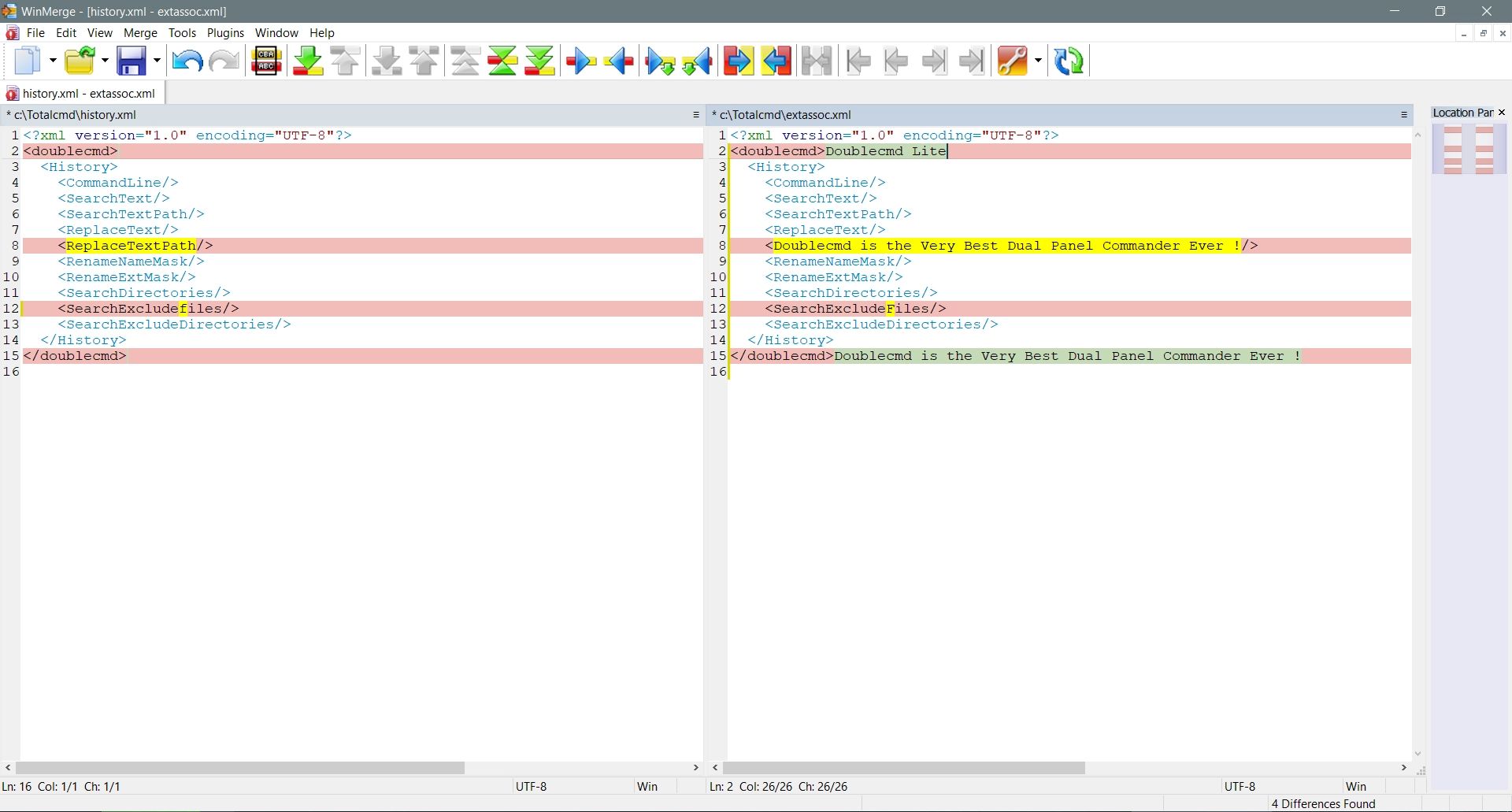Expand the New document dropdown arrow
This screenshot has height=812, width=1512.
(x=53, y=61)
